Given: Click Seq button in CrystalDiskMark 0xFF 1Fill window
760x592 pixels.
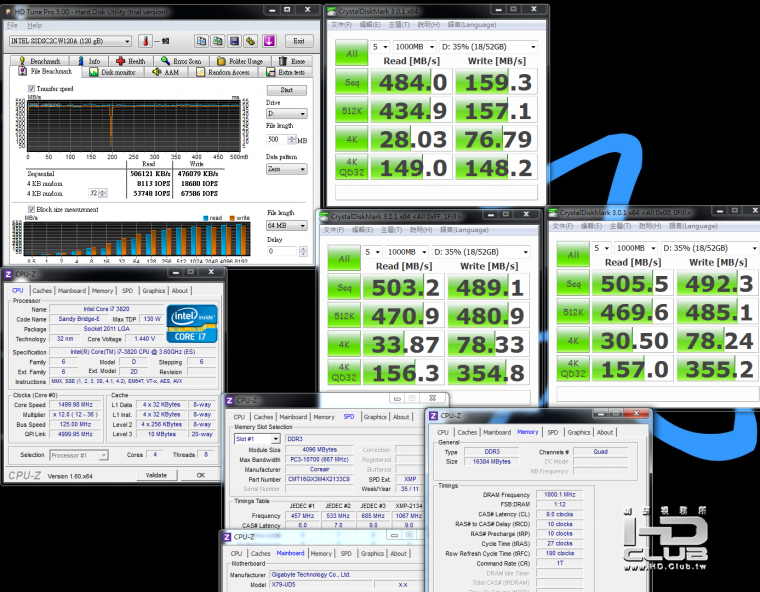Looking at the screenshot, I should point(344,288).
